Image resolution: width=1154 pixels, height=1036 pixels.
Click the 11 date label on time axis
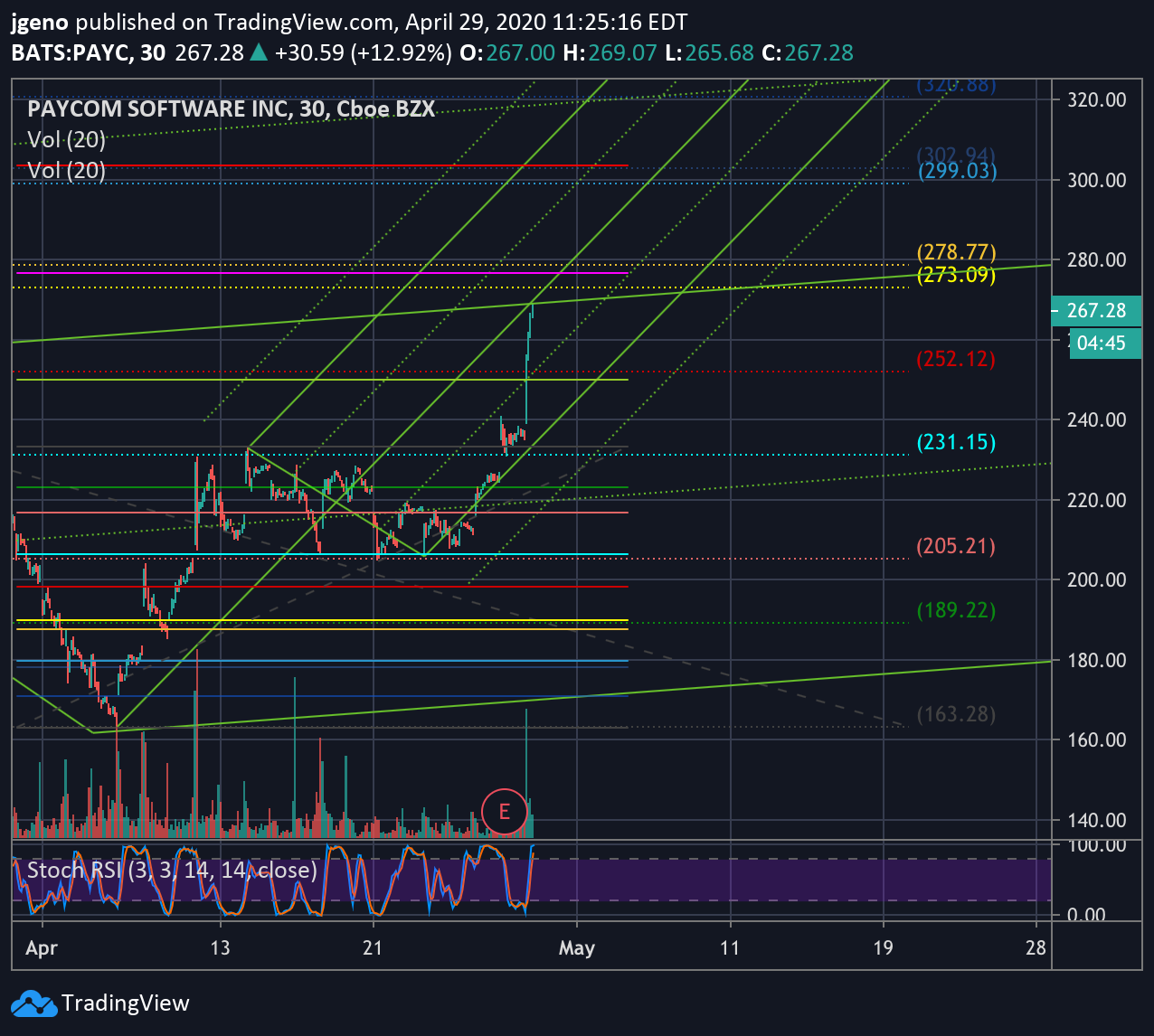(730, 947)
